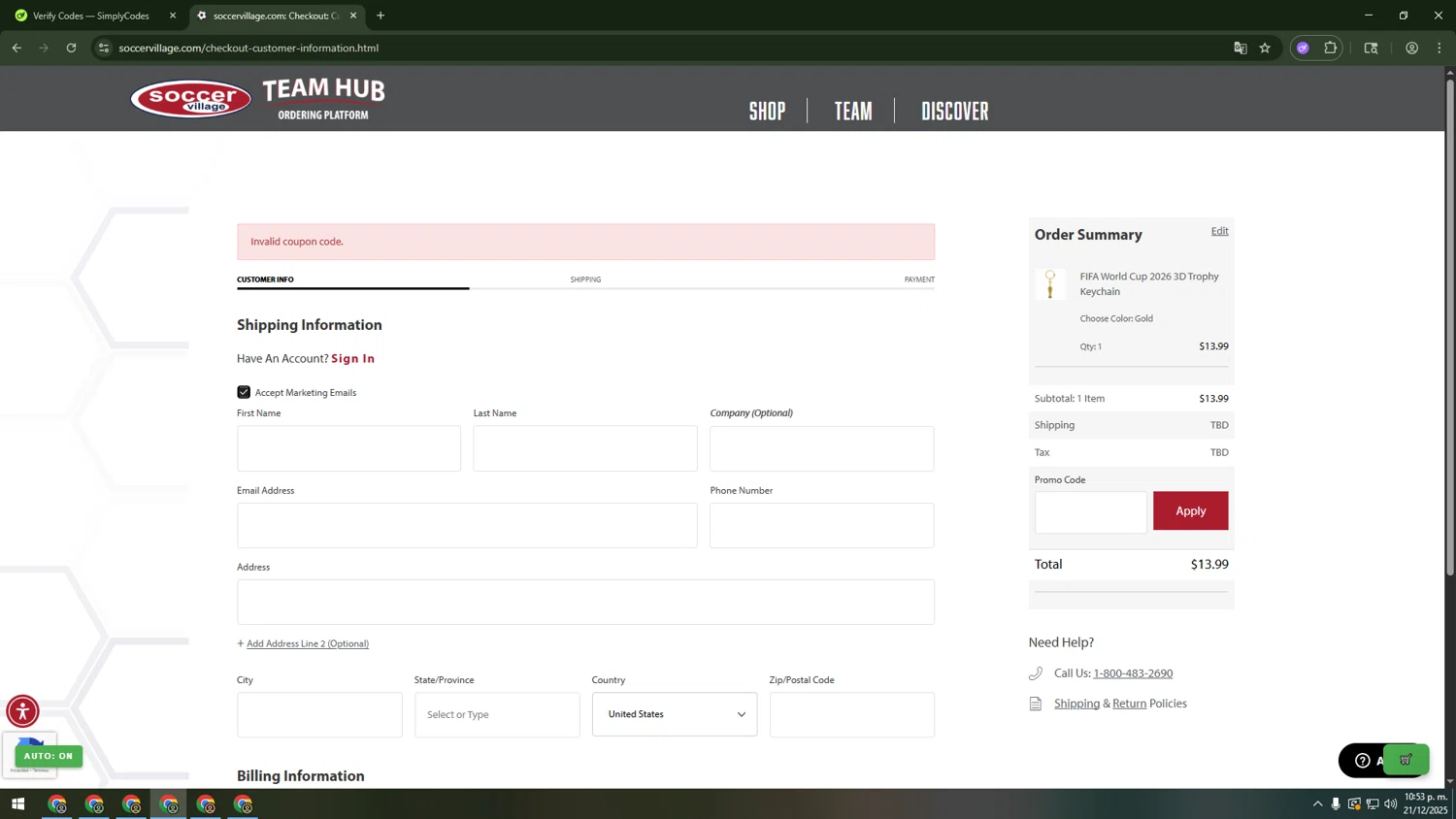
Task: Switch to the Verify Codes tab
Action: (x=90, y=16)
